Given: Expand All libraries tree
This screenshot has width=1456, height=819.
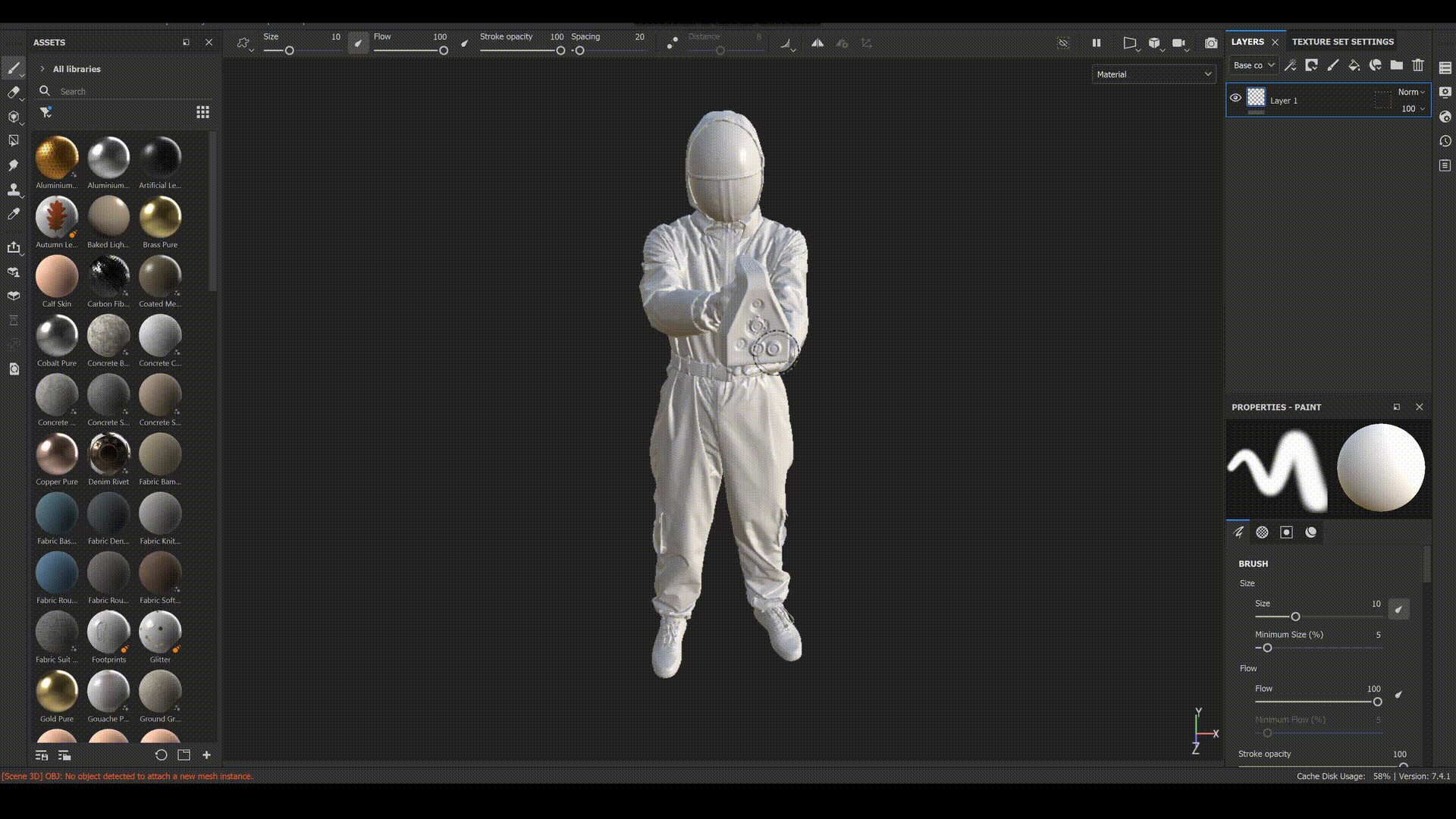Looking at the screenshot, I should (42, 69).
